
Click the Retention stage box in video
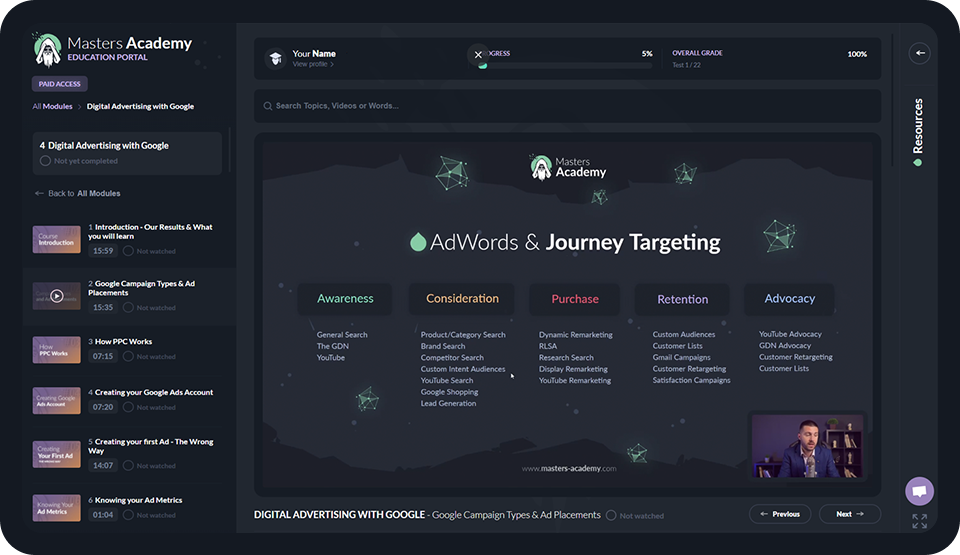pos(682,299)
